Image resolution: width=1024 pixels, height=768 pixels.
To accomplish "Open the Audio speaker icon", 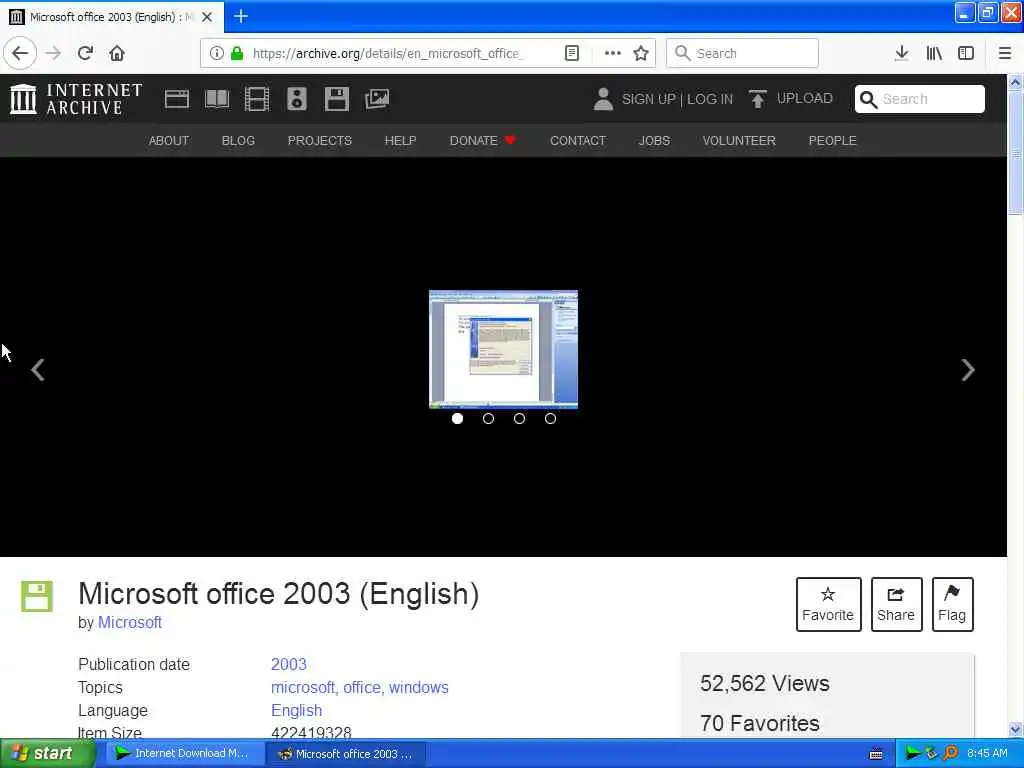I will pyautogui.click(x=296, y=99).
